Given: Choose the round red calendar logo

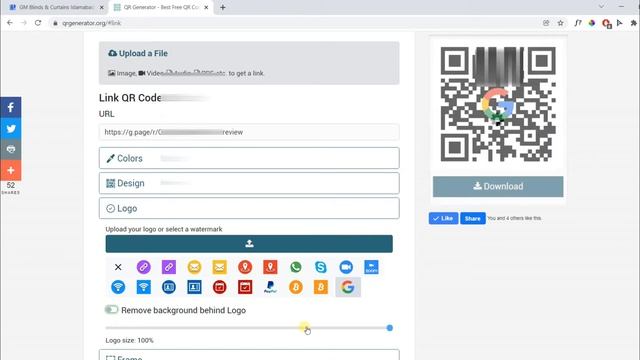Looking at the screenshot, I should tap(220, 287).
